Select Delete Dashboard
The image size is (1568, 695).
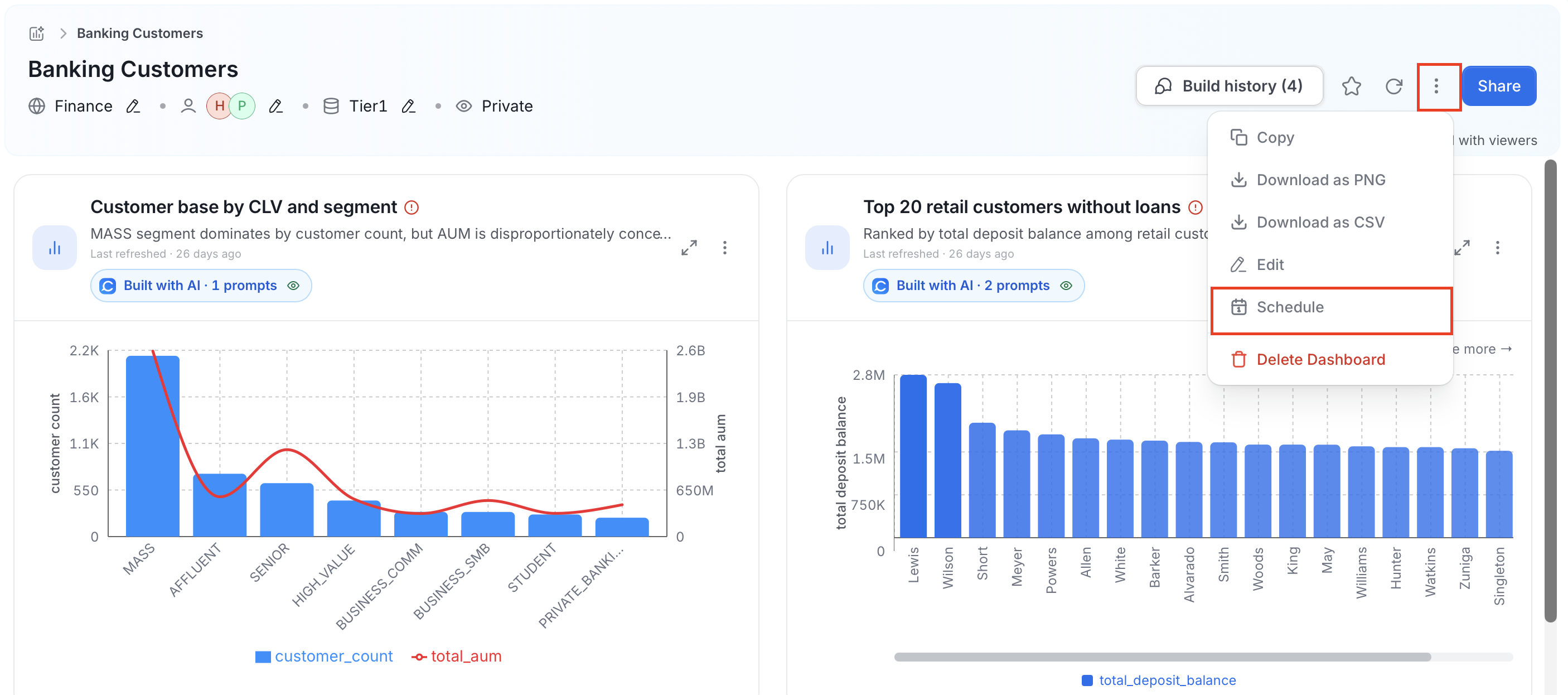tap(1330, 359)
